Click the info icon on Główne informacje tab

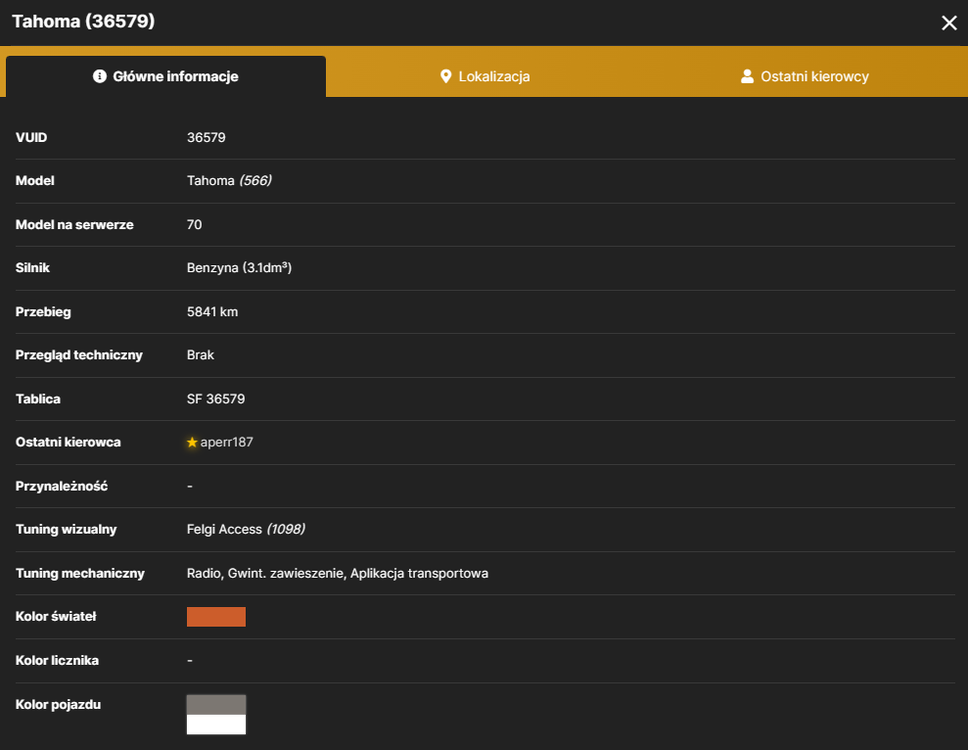[x=99, y=76]
